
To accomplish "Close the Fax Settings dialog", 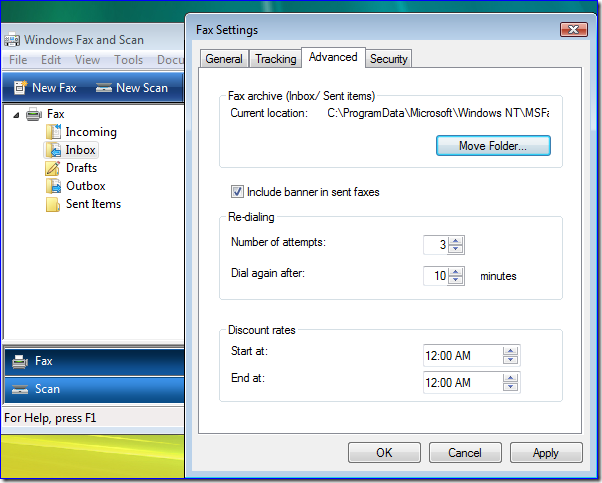I will click(574, 30).
